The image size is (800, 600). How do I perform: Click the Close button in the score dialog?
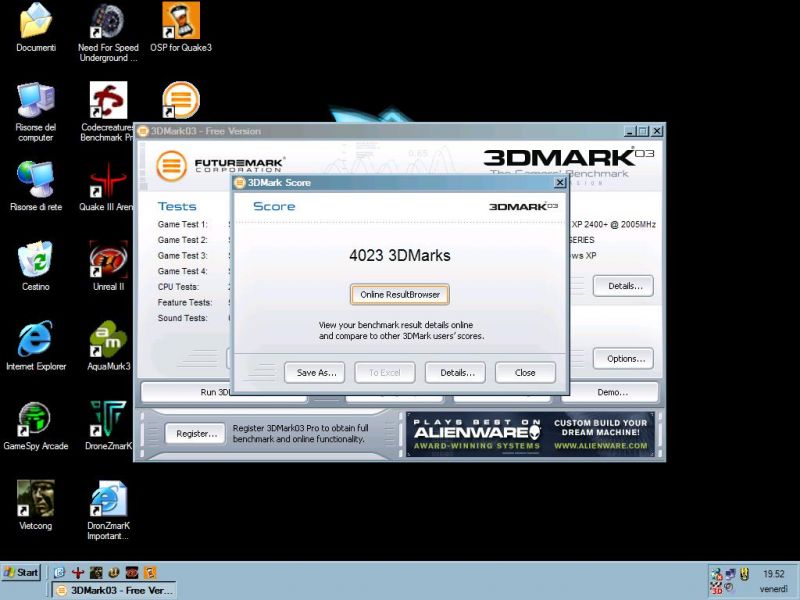click(x=525, y=372)
